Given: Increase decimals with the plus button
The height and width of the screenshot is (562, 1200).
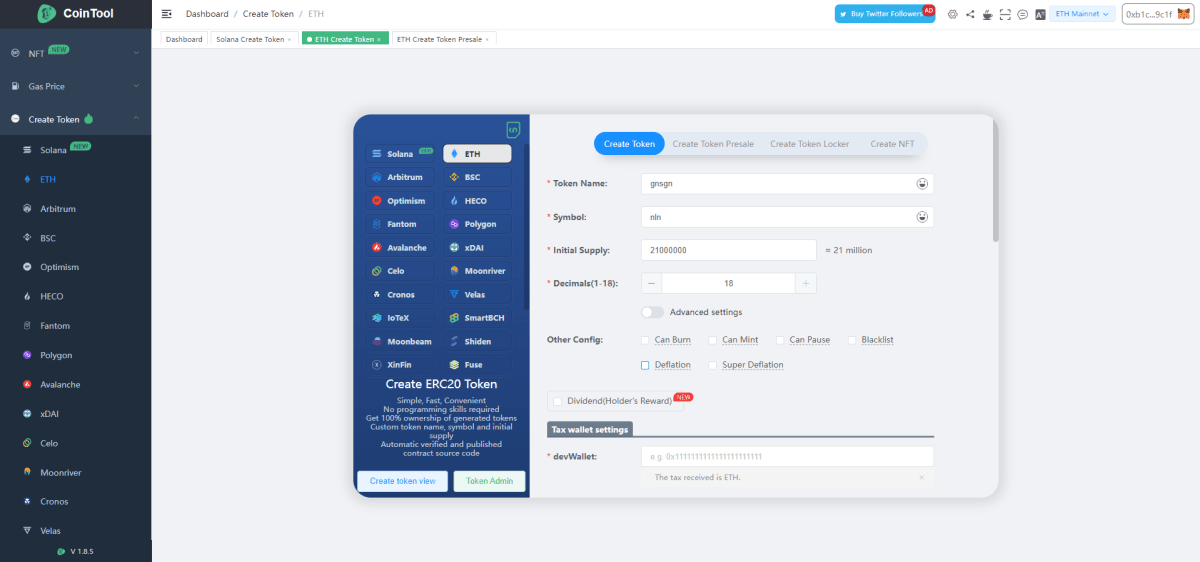Looking at the screenshot, I should coord(806,283).
